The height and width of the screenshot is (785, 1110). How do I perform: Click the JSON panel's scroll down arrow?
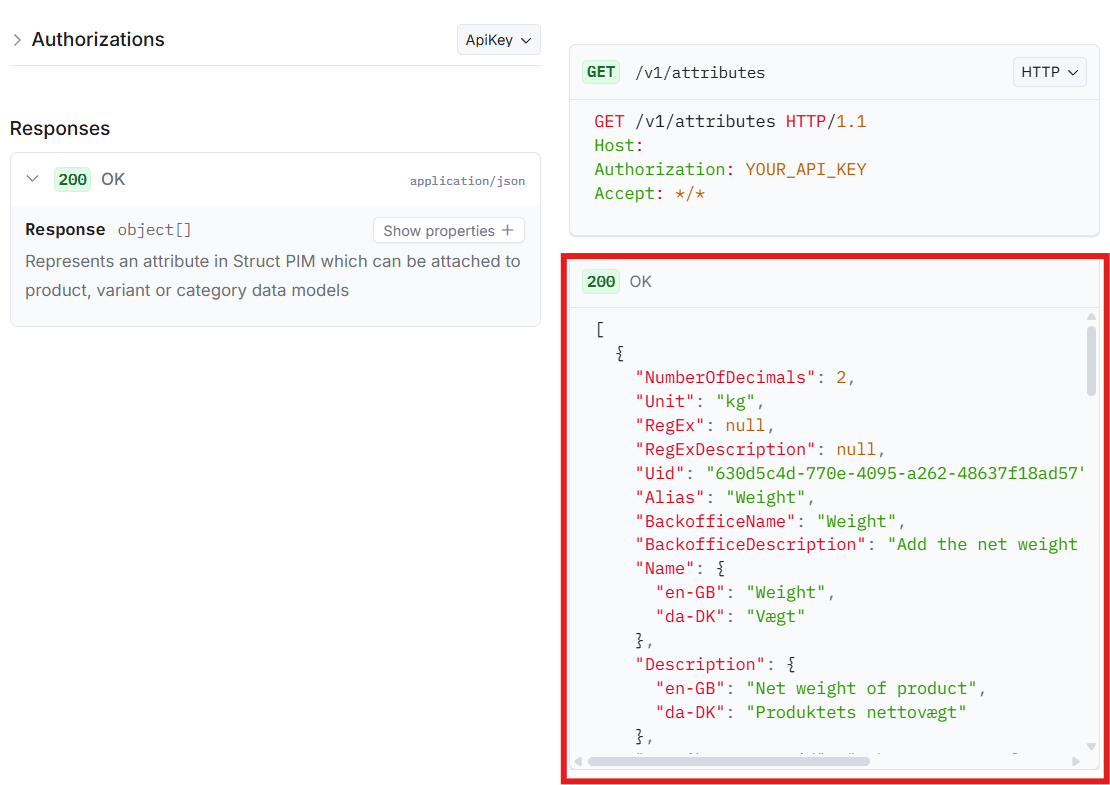point(1091,745)
